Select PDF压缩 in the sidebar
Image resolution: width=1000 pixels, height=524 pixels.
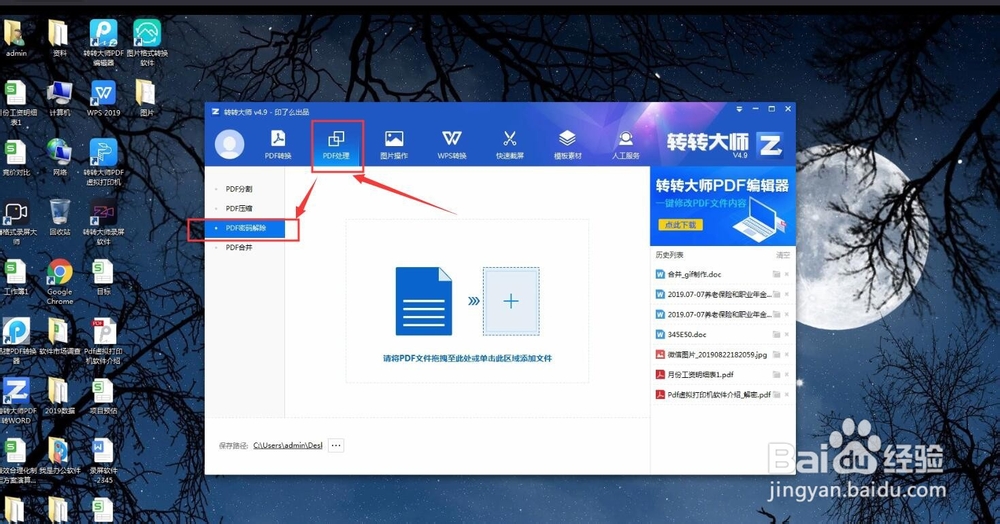239,208
